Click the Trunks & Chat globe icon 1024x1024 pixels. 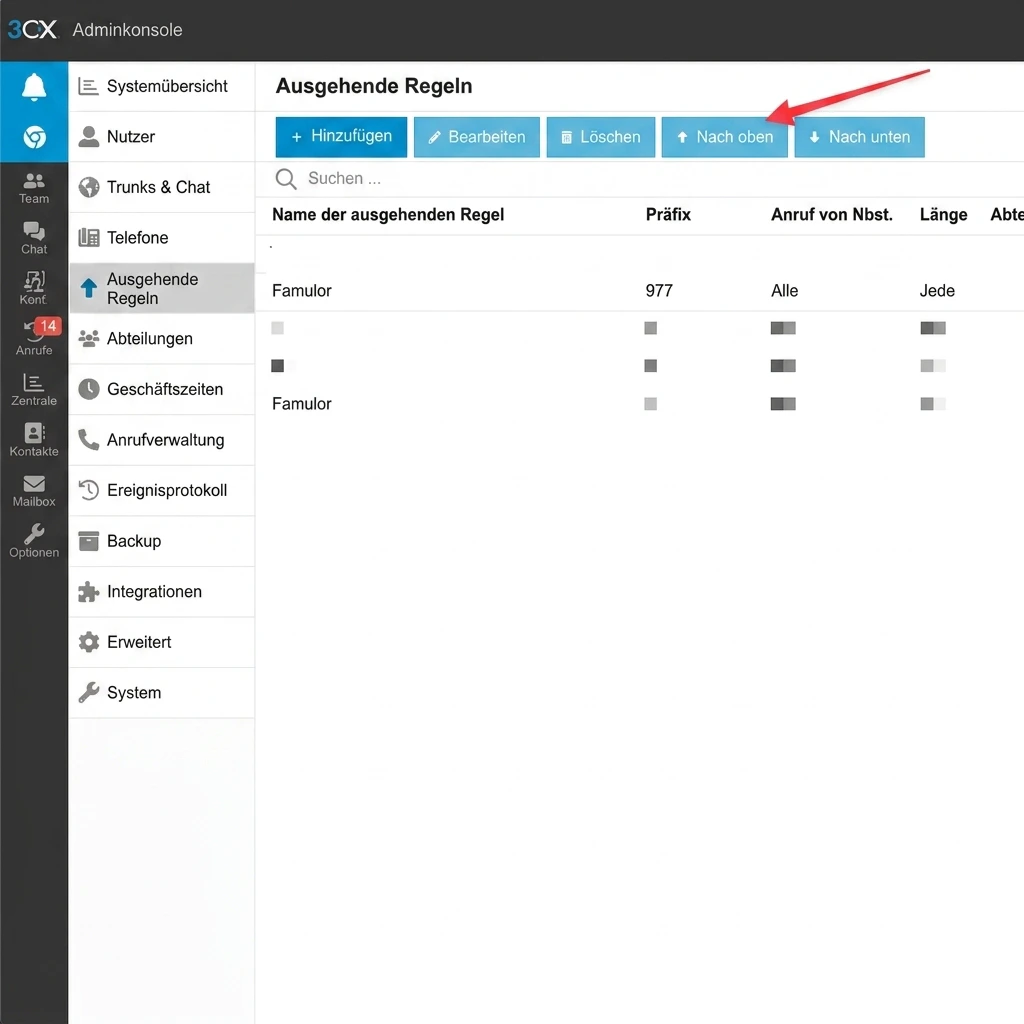click(x=88, y=187)
